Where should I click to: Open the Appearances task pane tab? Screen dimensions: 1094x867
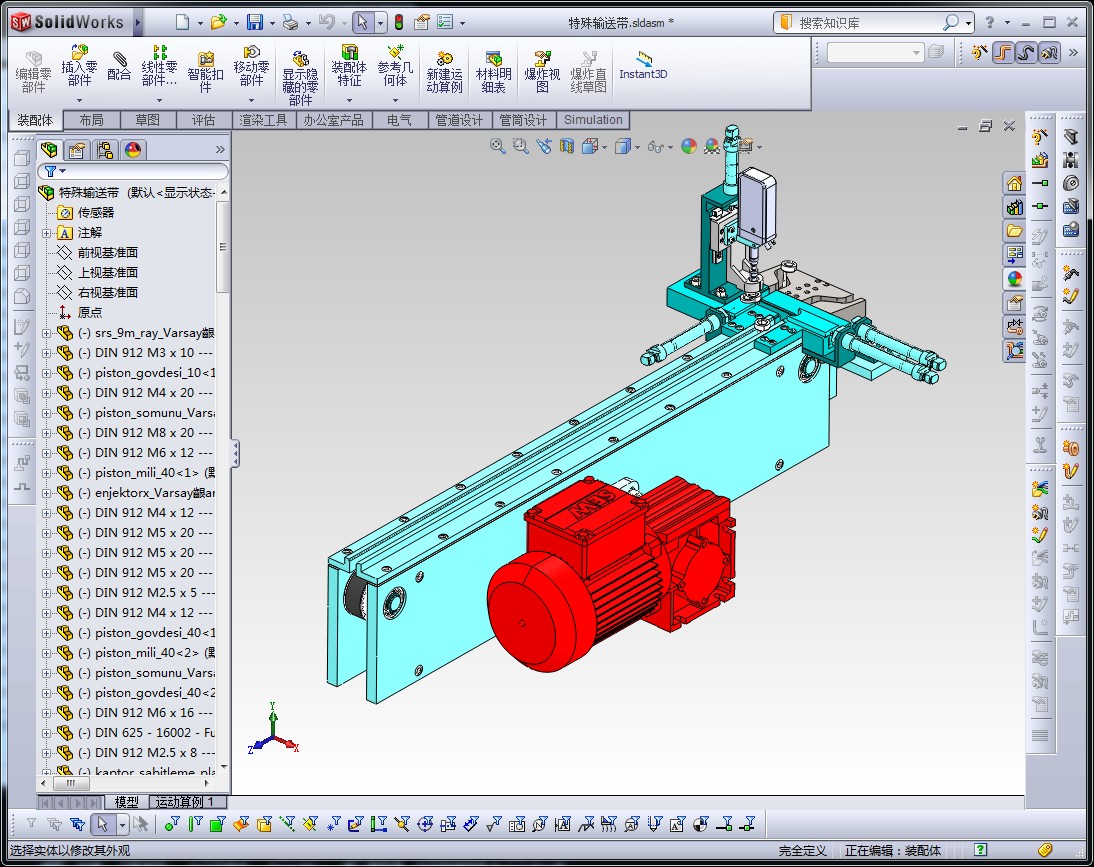1014,278
